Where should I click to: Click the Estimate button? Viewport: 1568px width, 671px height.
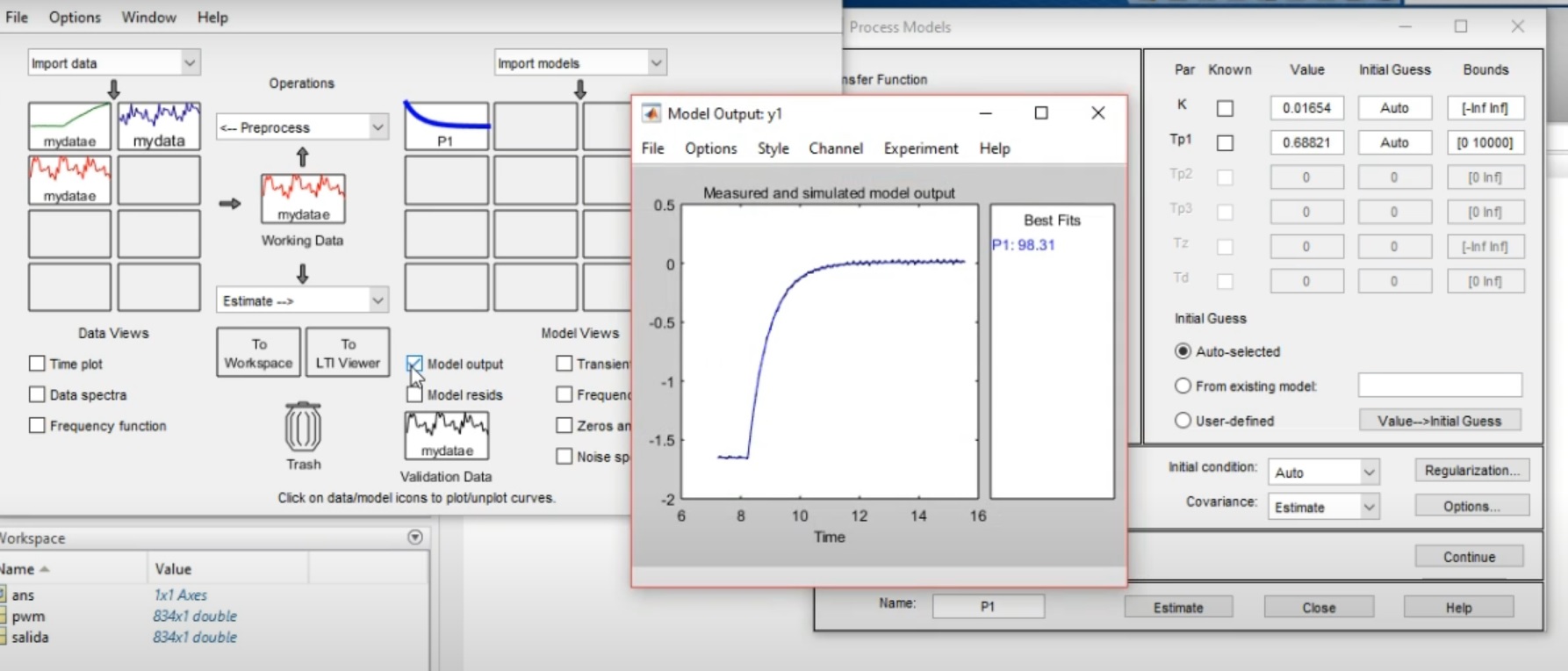[x=1178, y=608]
